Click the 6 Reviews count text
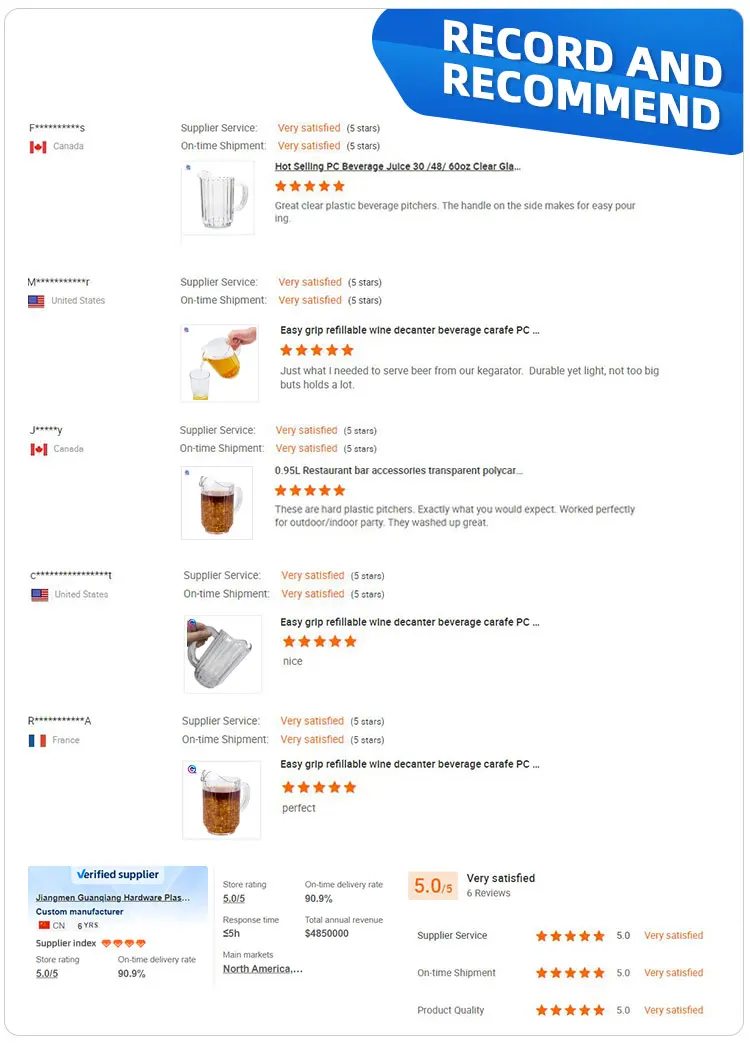The image size is (750, 1046). pos(488,893)
